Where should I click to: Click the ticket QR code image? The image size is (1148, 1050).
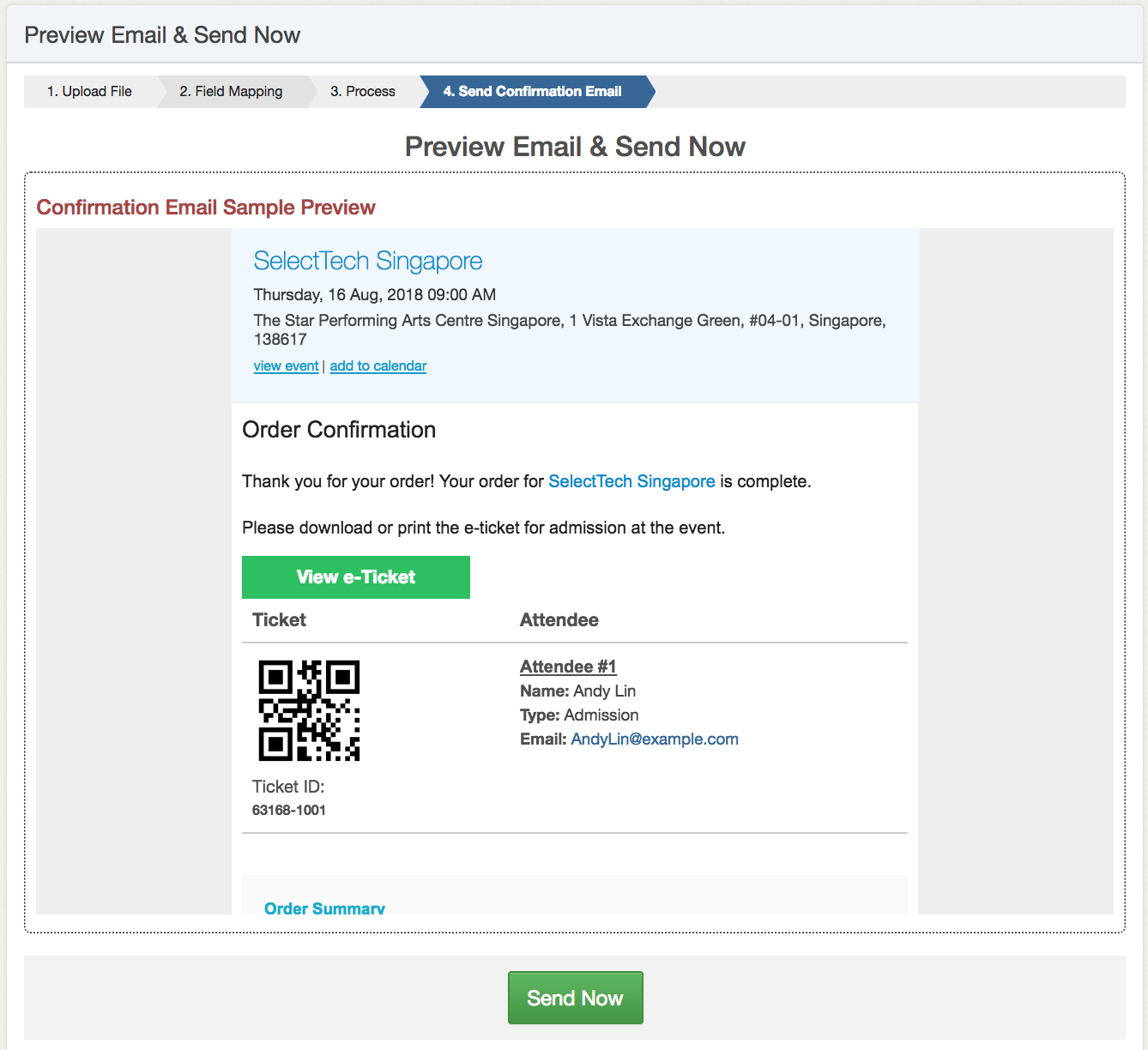tap(309, 710)
